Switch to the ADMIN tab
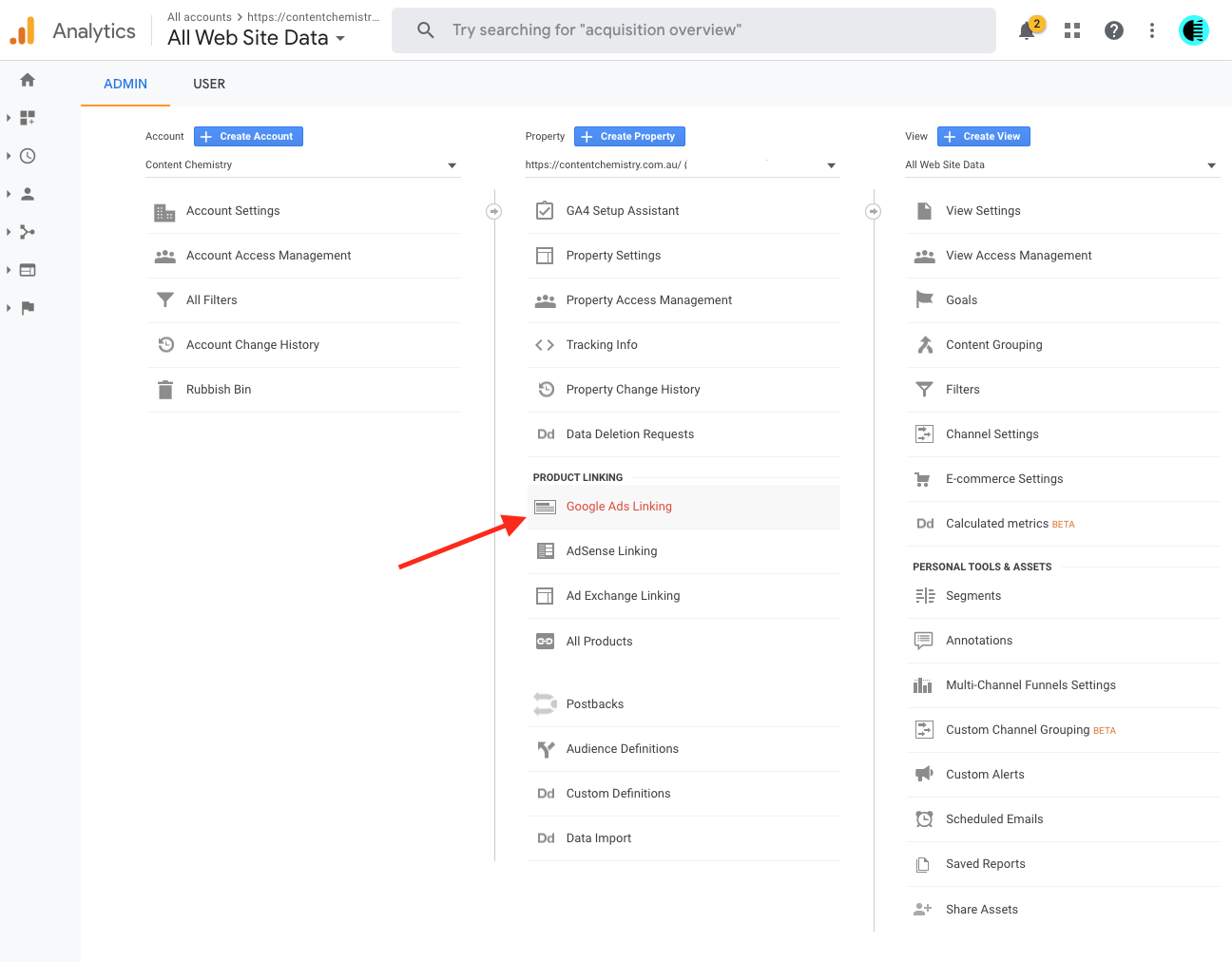1232x962 pixels. pyautogui.click(x=125, y=84)
